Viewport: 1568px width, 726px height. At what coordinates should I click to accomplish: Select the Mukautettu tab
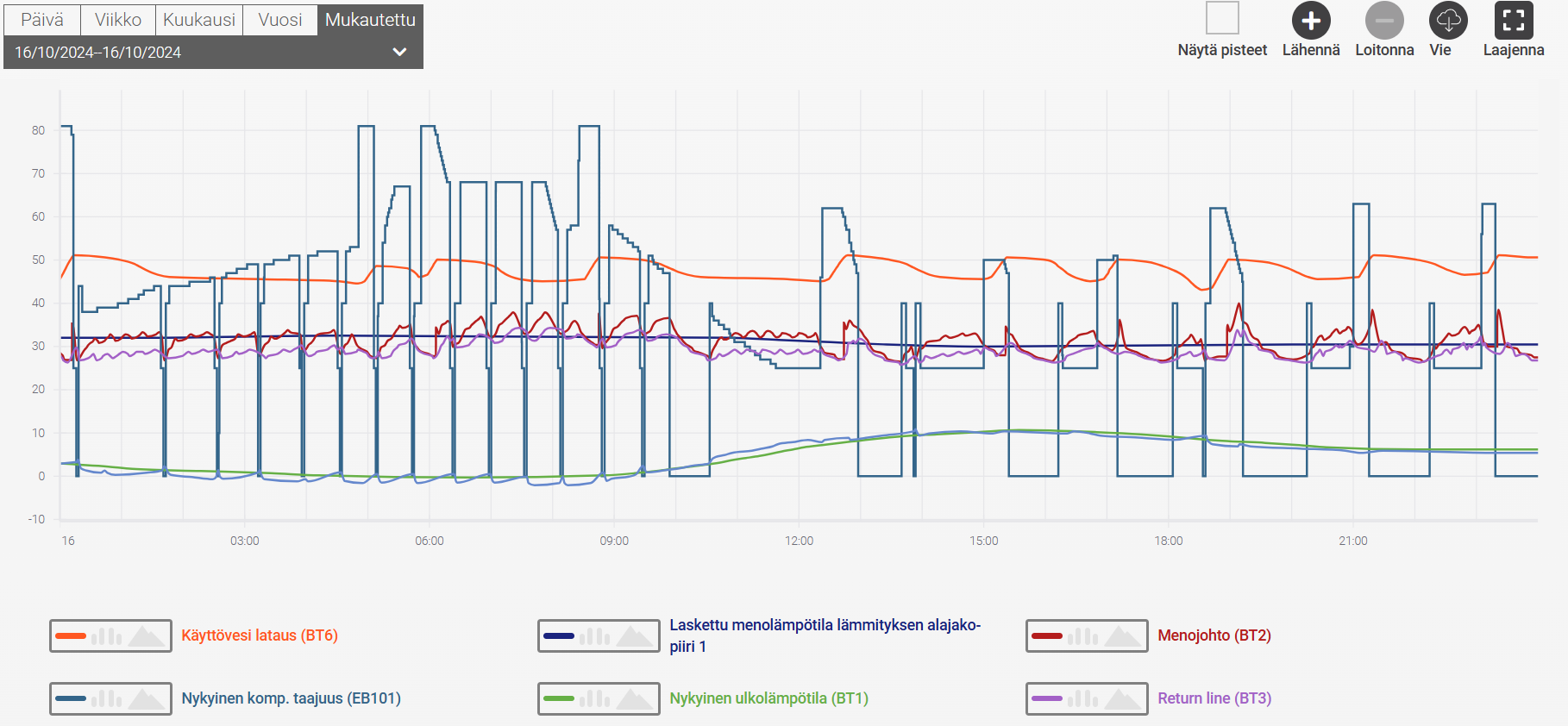click(370, 20)
